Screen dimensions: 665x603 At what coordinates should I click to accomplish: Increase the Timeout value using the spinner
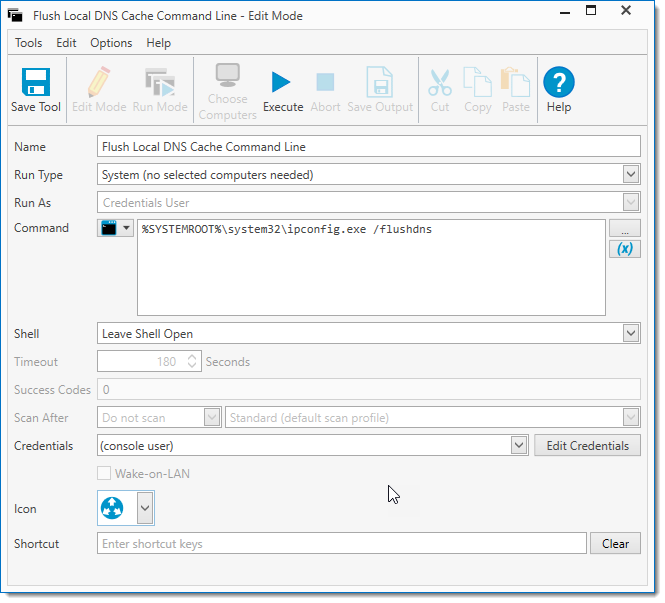(193, 357)
